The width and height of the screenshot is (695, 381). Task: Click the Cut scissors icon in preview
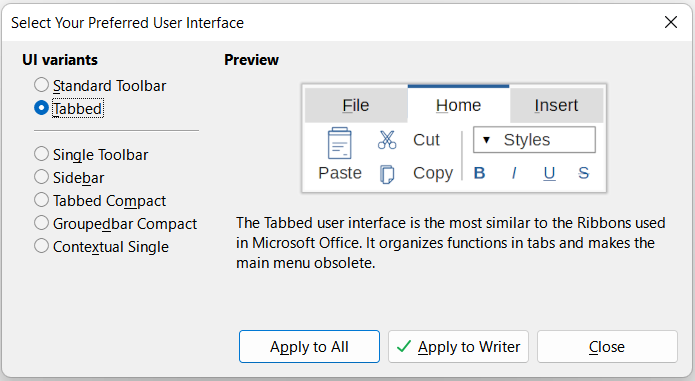coord(387,140)
